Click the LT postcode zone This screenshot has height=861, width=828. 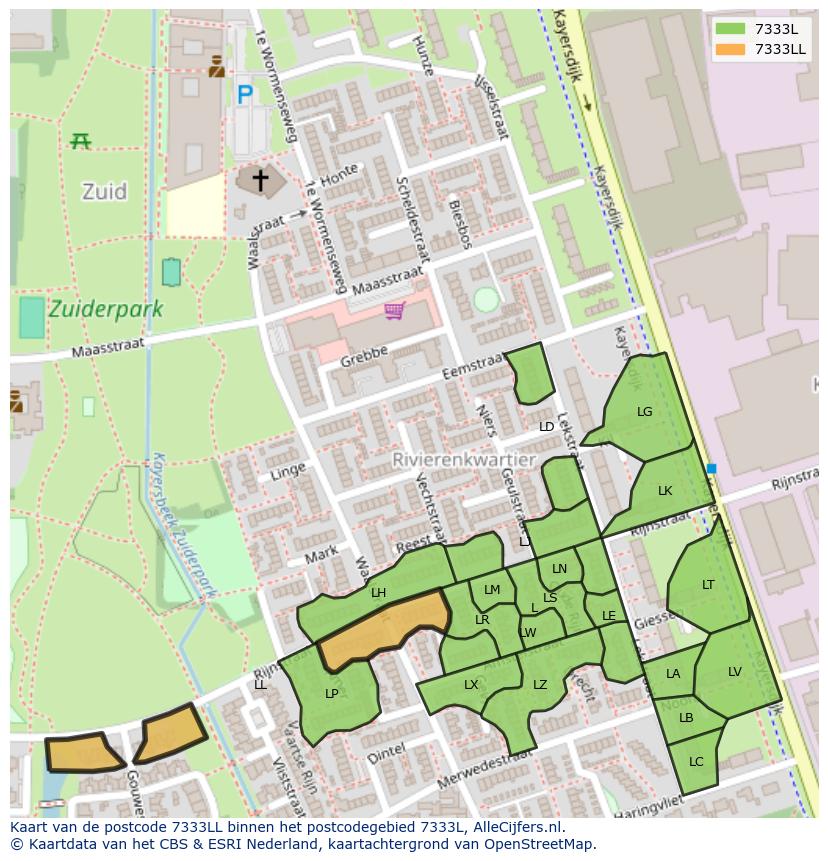[708, 585]
